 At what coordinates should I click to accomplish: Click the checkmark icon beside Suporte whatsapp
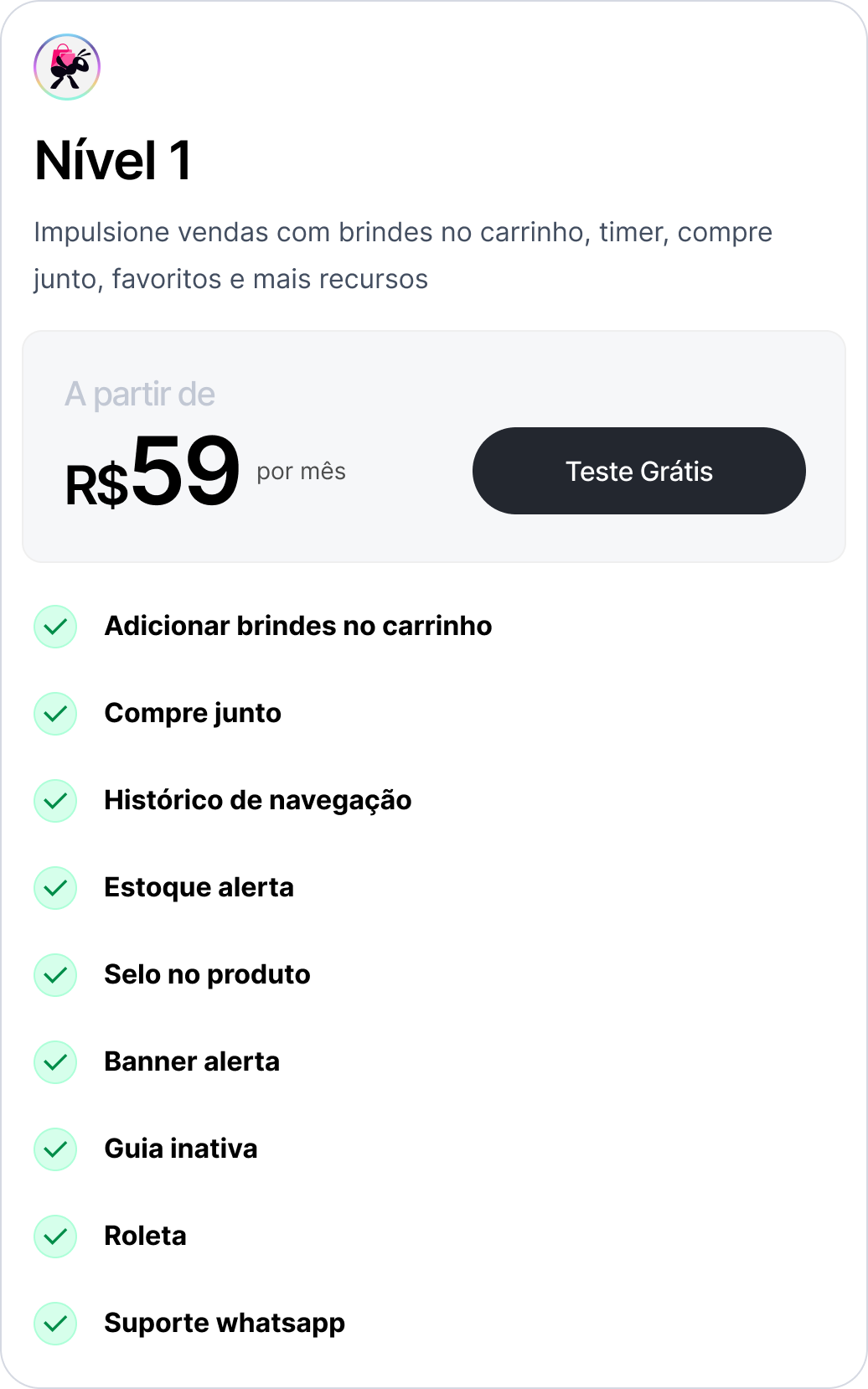tap(55, 1324)
